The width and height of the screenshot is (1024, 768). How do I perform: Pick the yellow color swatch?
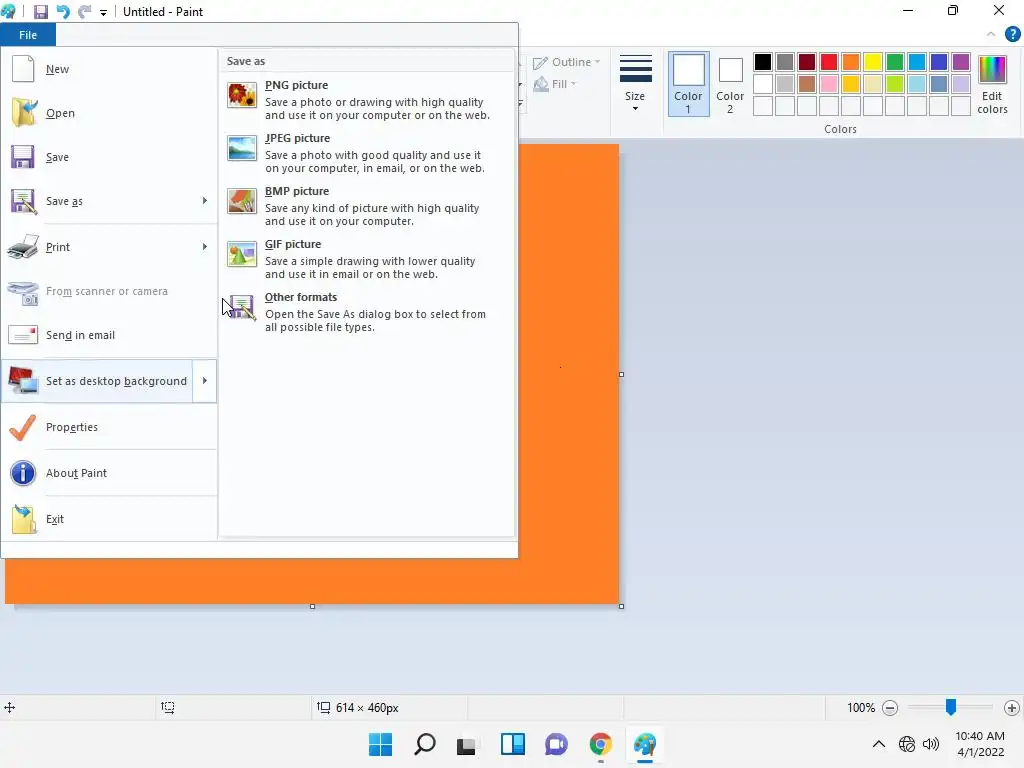872,62
